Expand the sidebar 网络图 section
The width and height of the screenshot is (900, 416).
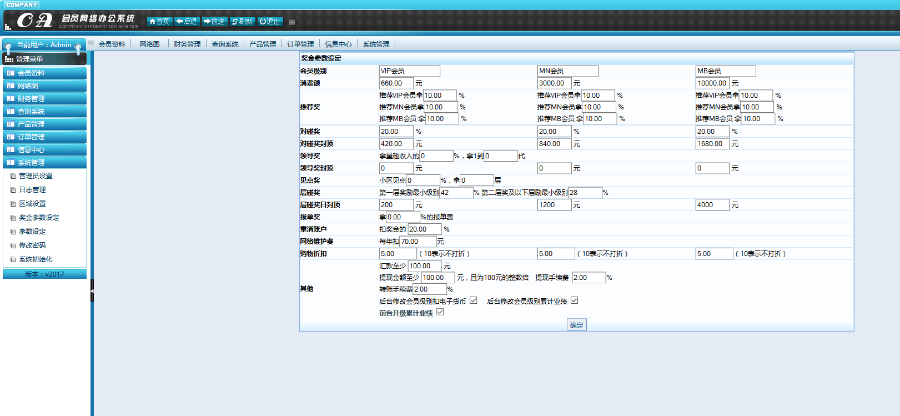point(45,85)
